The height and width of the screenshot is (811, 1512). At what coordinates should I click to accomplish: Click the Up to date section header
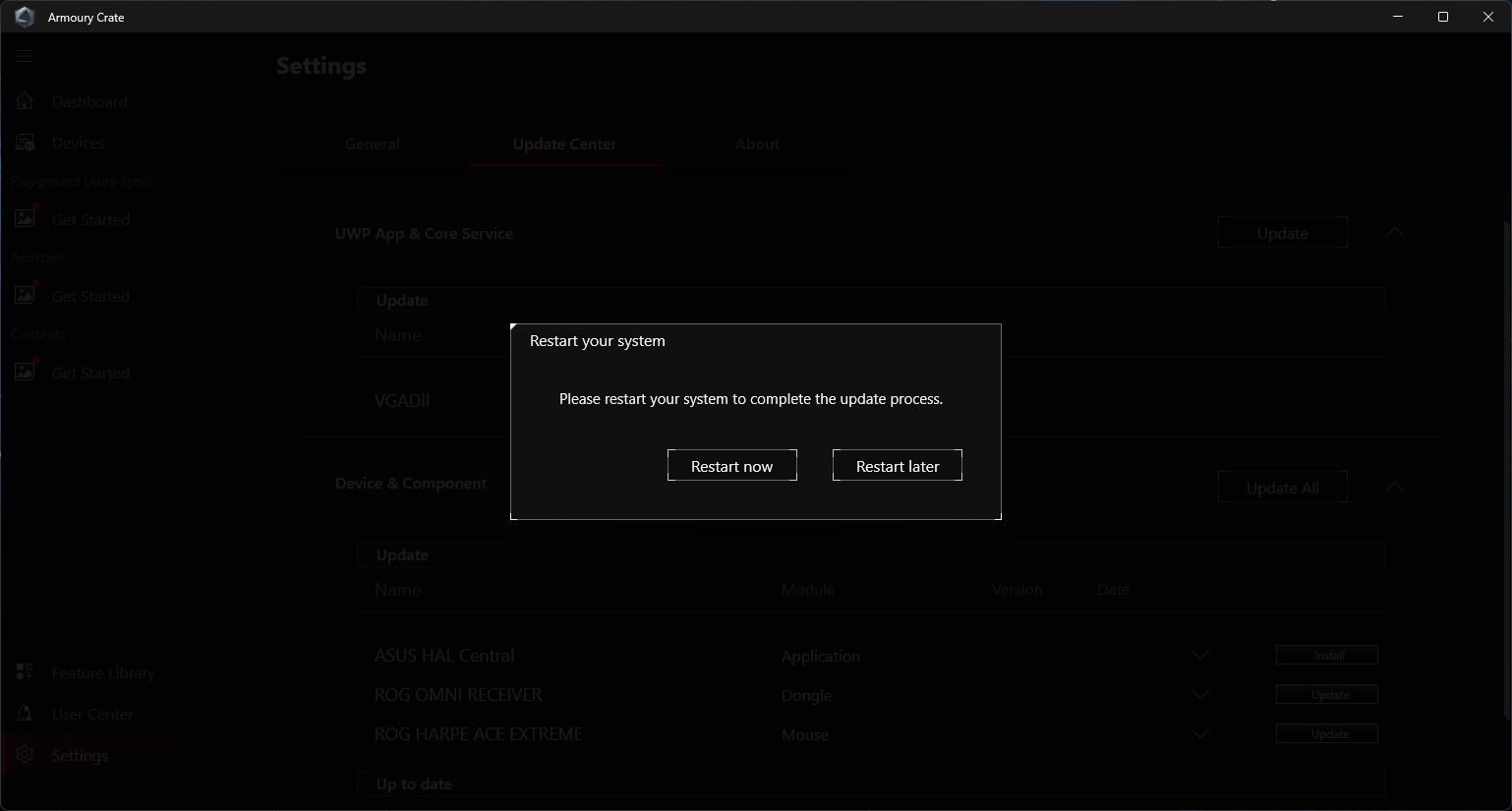pos(871,783)
